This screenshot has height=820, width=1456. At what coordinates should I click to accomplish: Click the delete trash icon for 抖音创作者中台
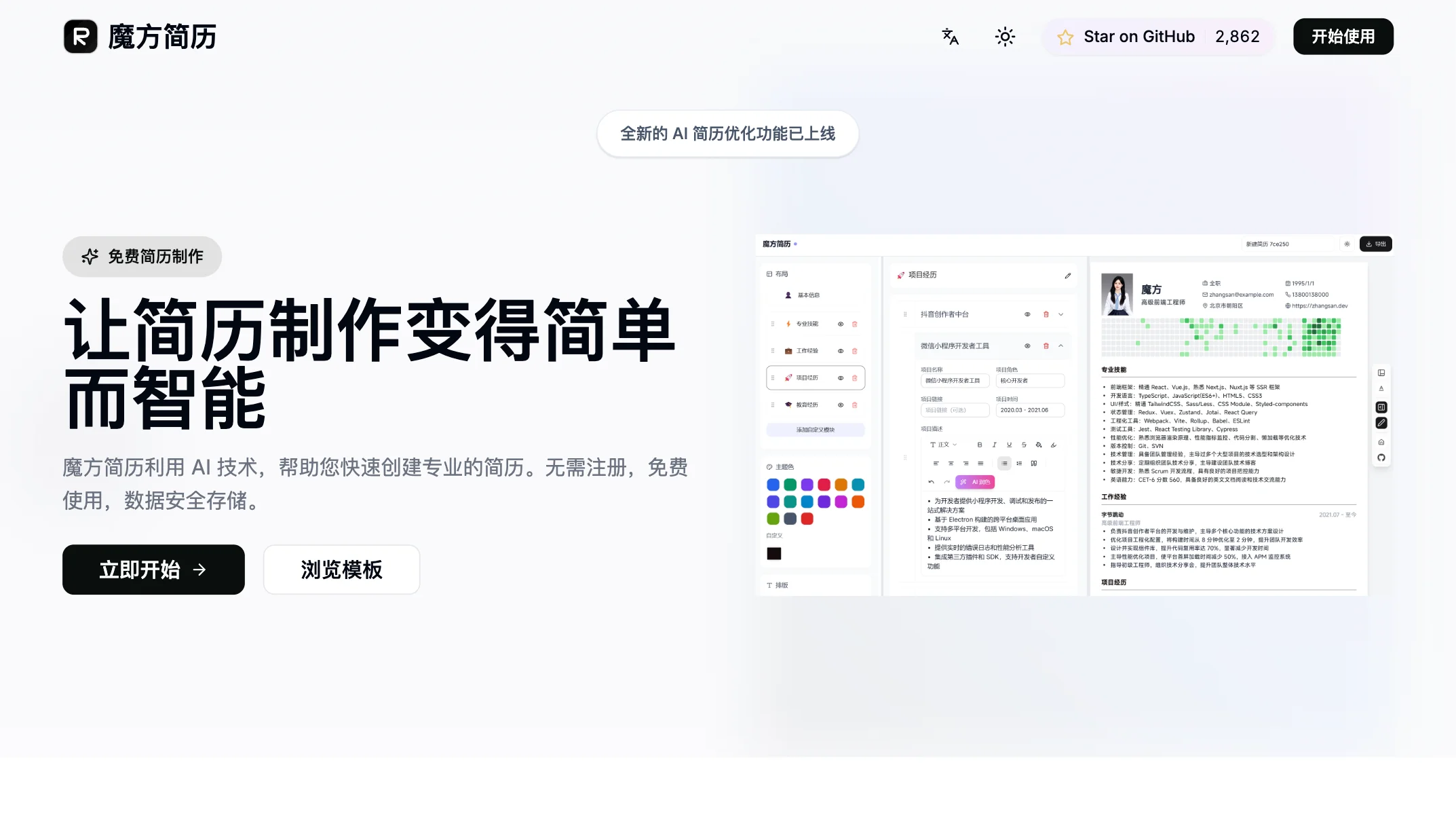[x=1046, y=314]
